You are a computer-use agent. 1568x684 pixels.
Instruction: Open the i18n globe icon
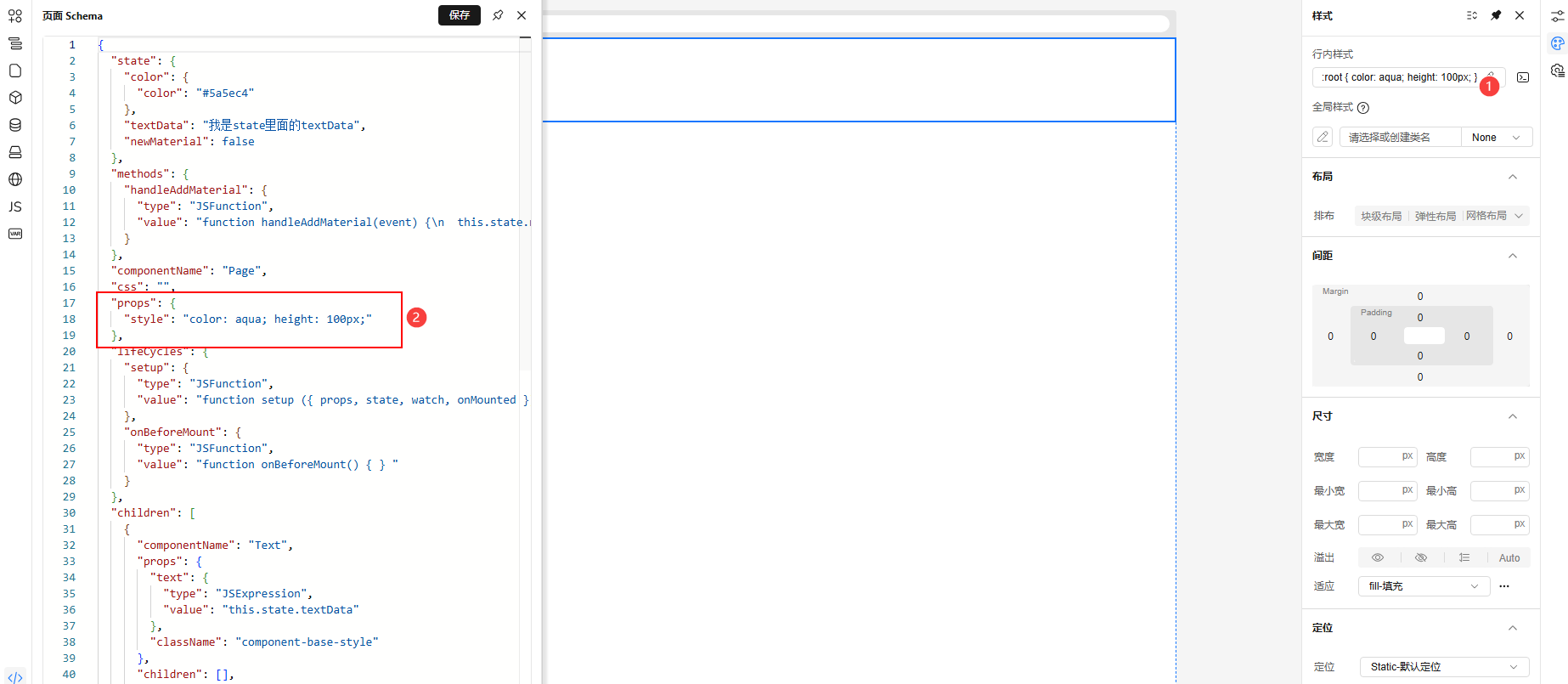click(15, 179)
